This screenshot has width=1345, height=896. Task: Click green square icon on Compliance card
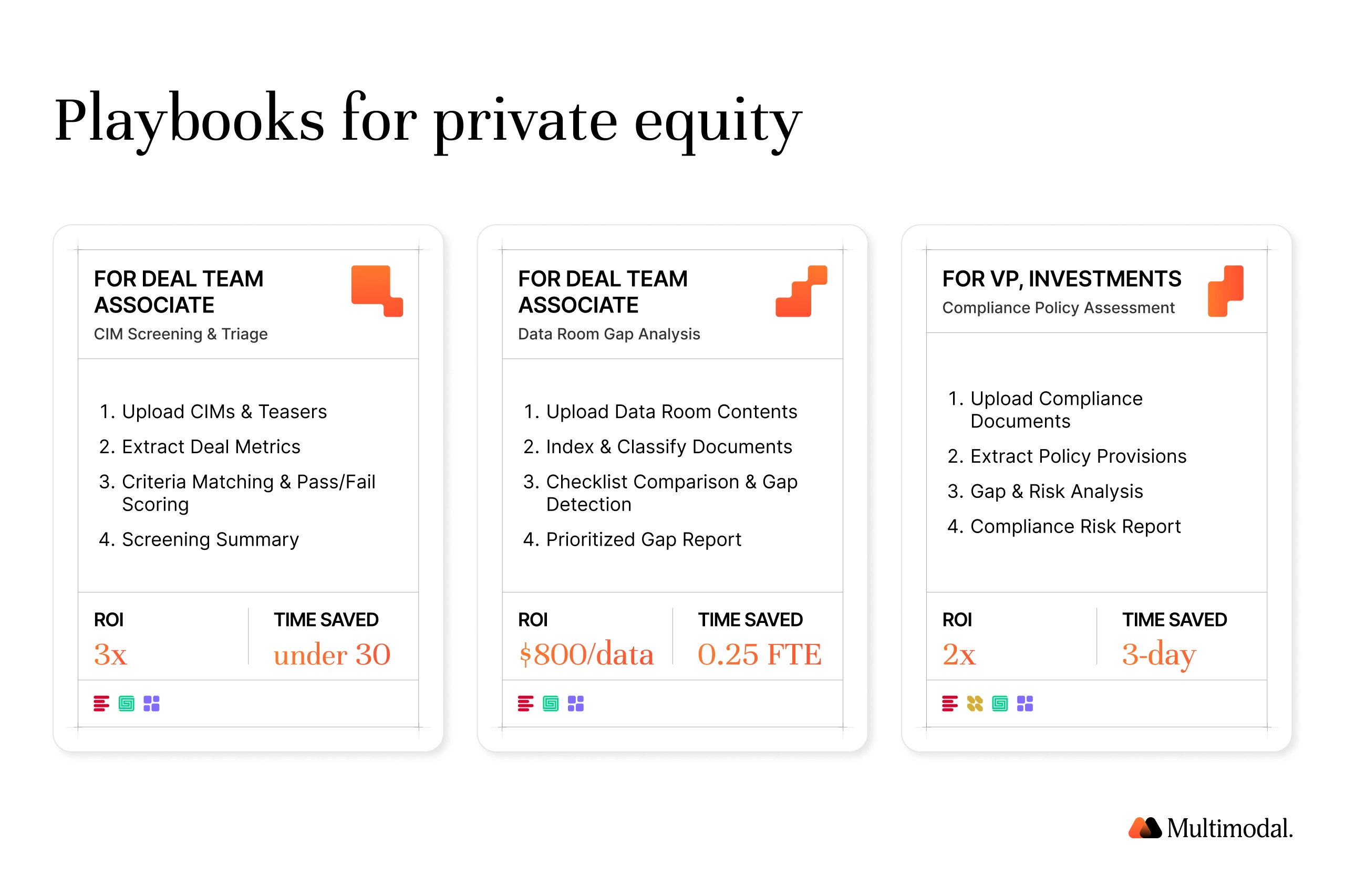pyautogui.click(x=1000, y=703)
